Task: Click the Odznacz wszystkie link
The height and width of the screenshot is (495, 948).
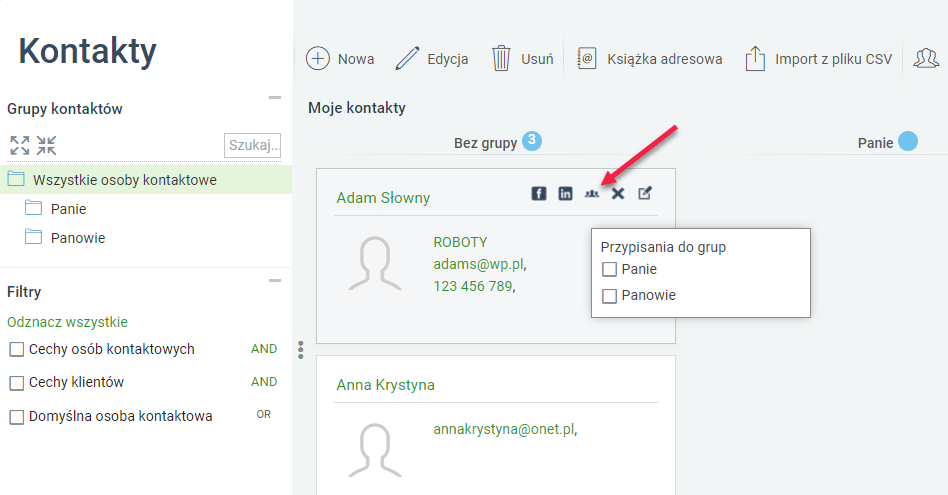Action: [x=67, y=322]
